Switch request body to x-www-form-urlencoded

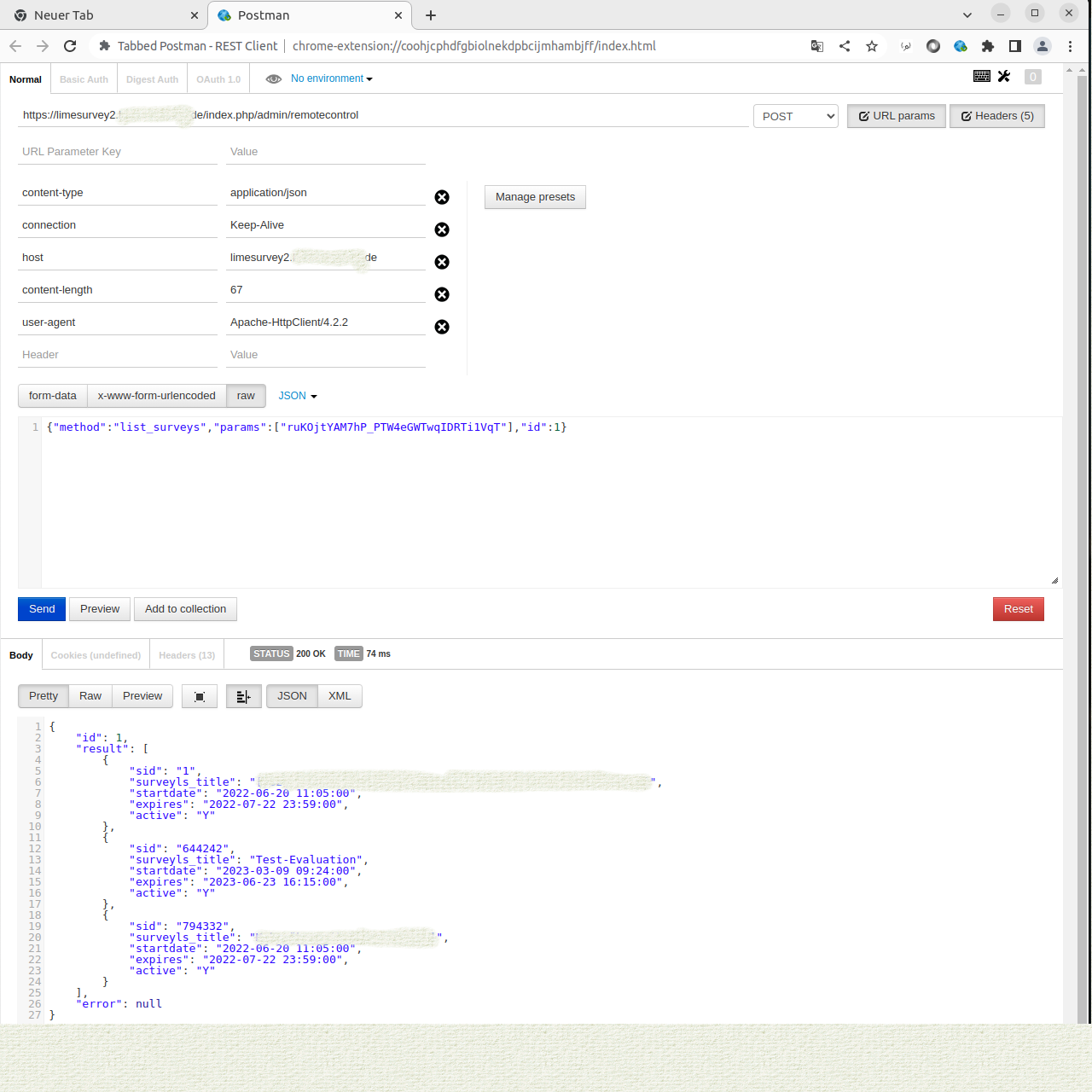(x=157, y=396)
